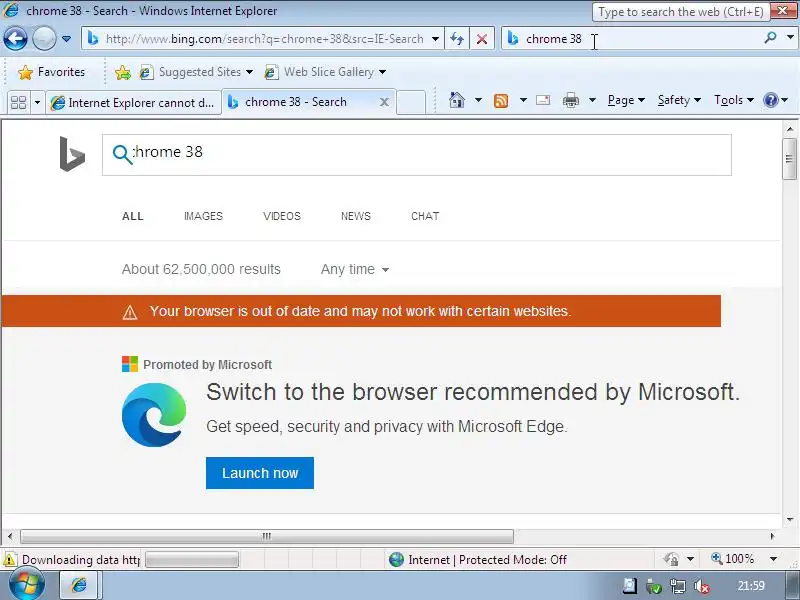Open the Tools menu
Viewport: 800px width, 600px height.
click(734, 100)
